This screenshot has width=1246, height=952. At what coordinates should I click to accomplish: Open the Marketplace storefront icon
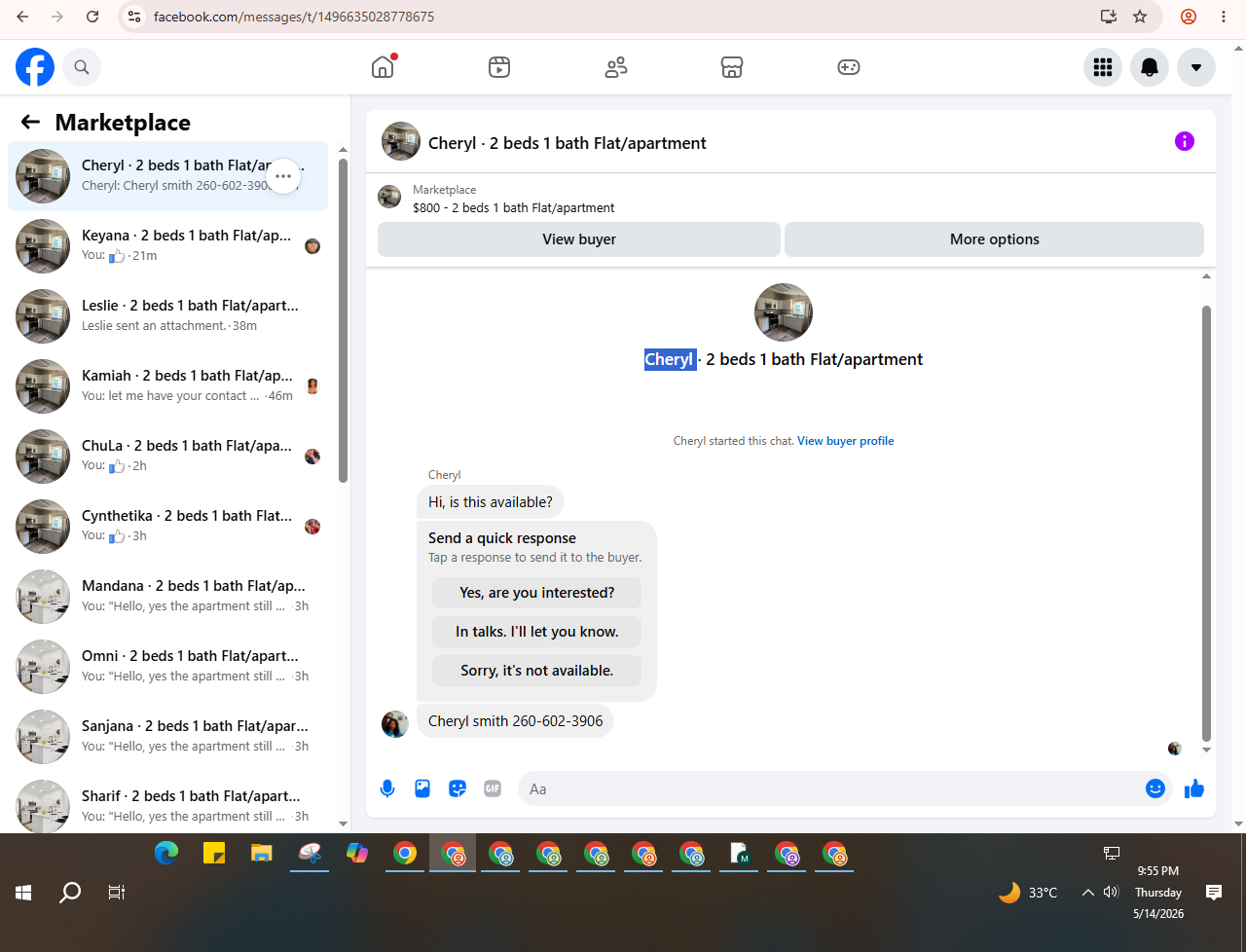[732, 67]
